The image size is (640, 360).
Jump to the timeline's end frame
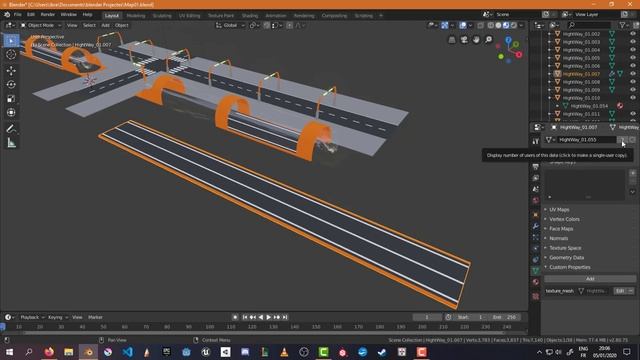285,317
